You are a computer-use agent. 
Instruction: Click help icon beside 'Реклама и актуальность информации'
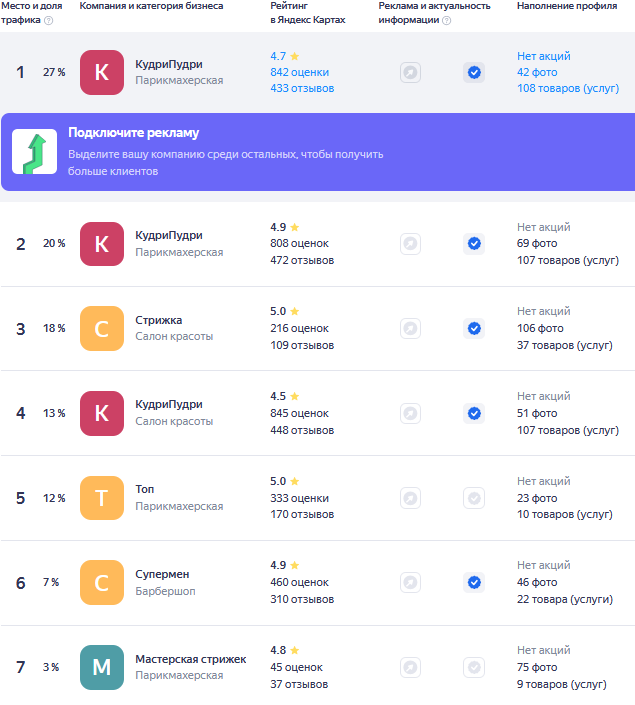(x=446, y=20)
